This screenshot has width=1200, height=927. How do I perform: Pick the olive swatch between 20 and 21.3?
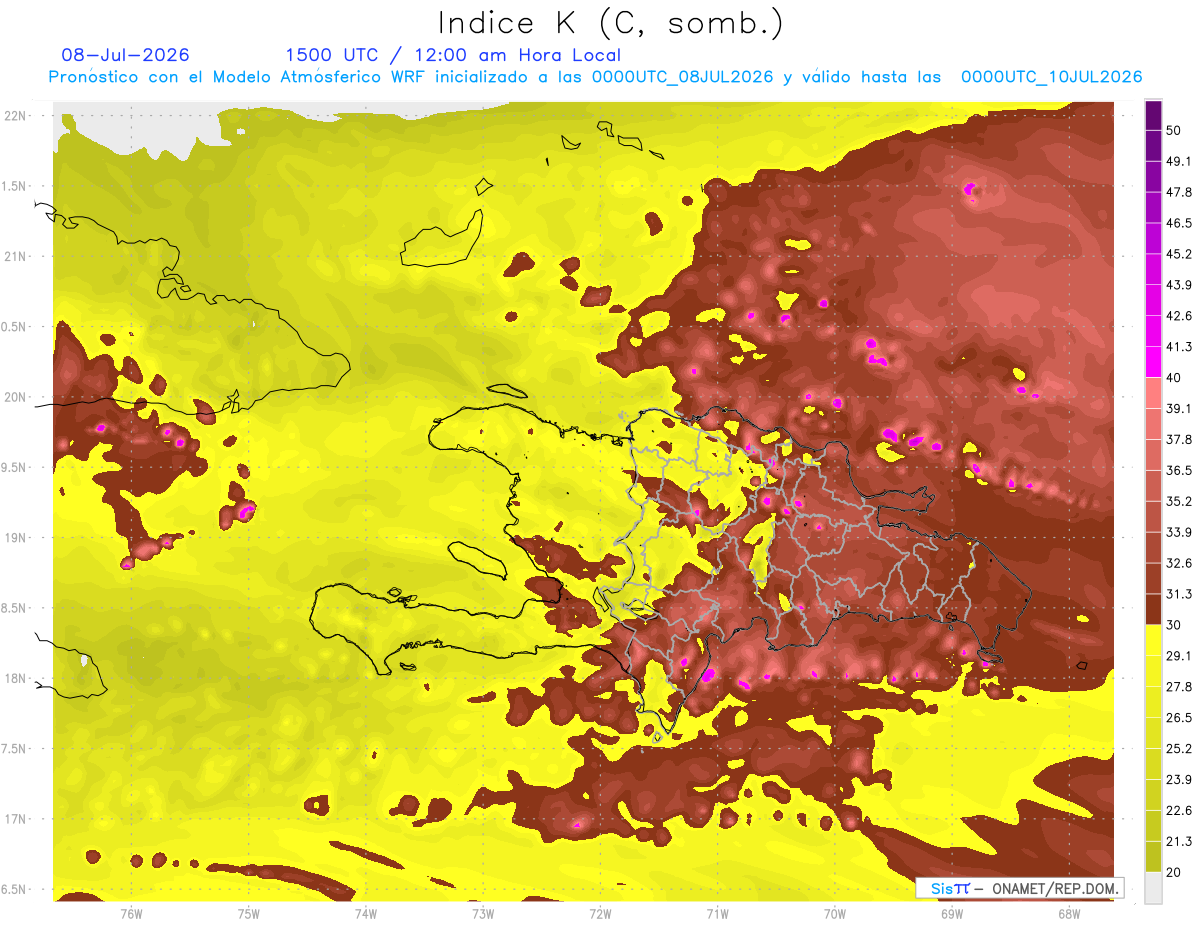pyautogui.click(x=1154, y=856)
